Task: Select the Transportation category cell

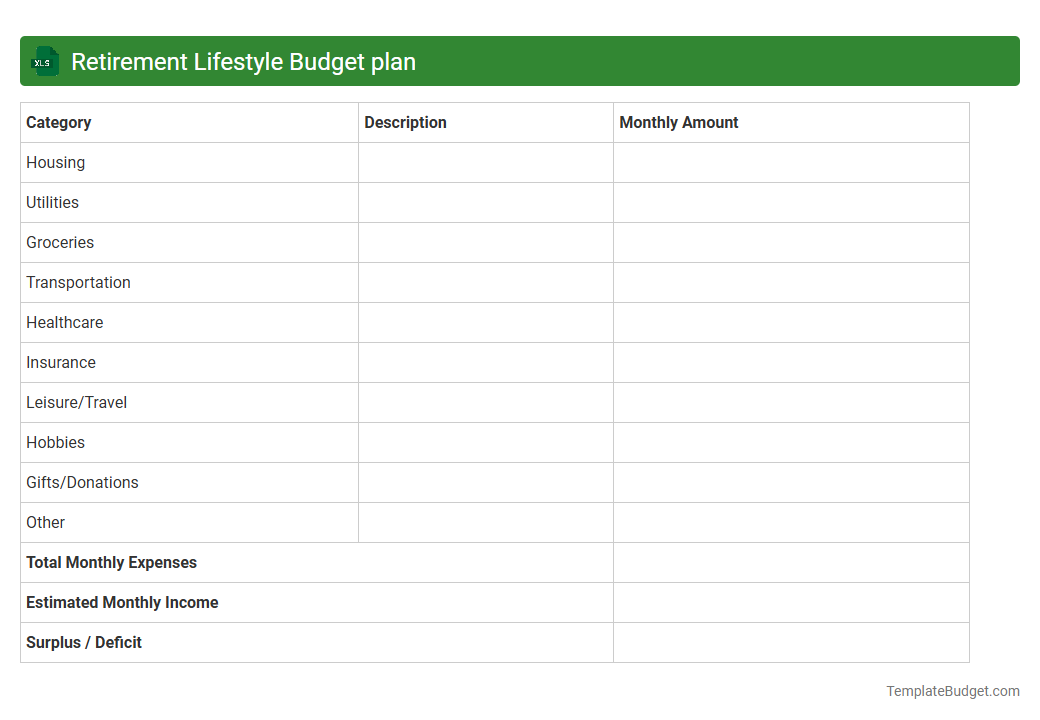Action: [x=78, y=282]
